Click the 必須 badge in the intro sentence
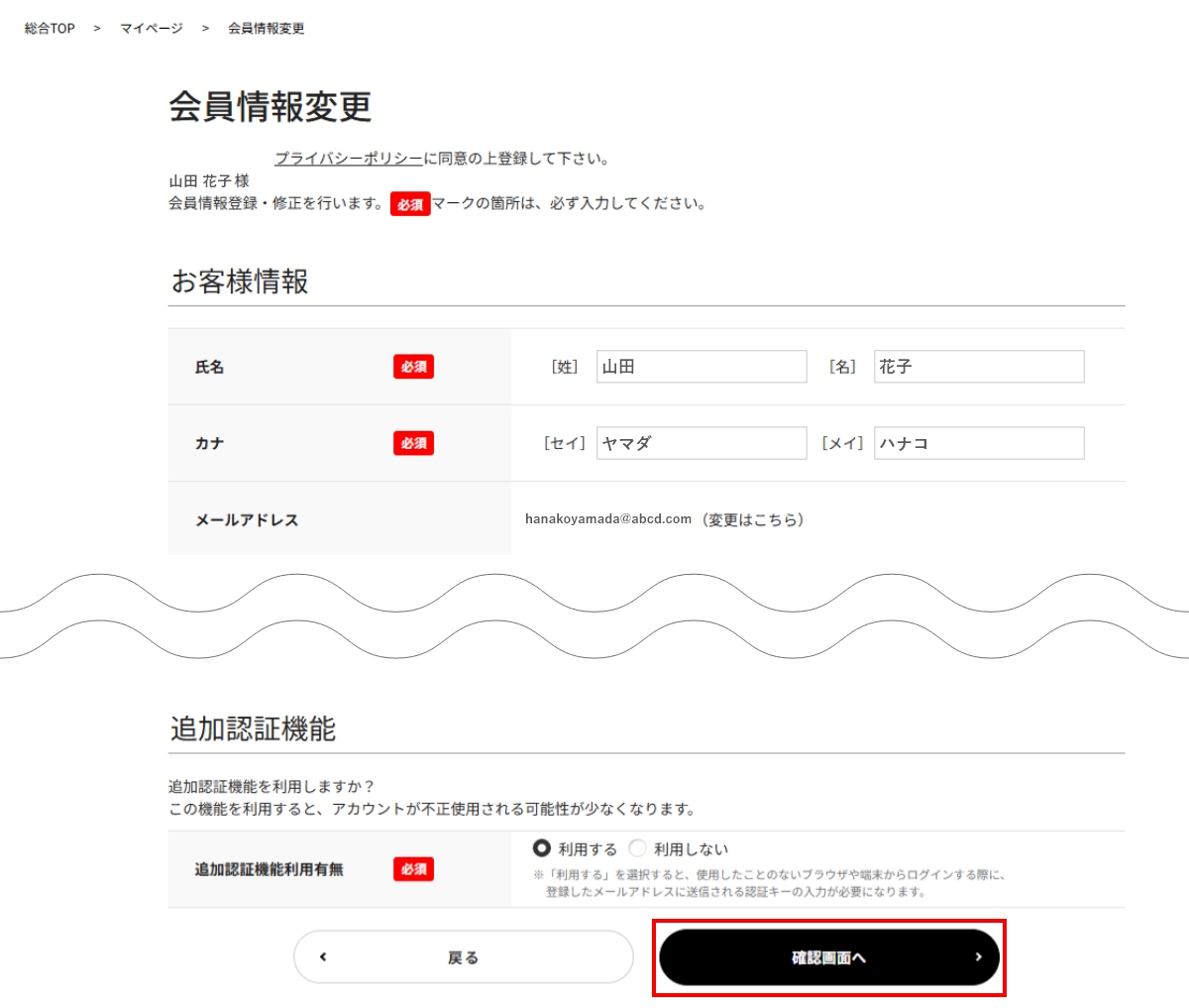The height and width of the screenshot is (1008, 1189). [x=410, y=204]
